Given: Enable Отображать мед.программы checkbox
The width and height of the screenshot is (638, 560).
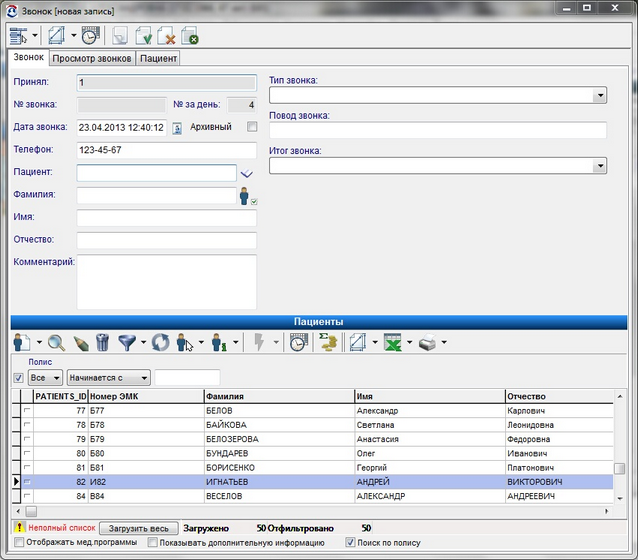Looking at the screenshot, I should pos(19,542).
